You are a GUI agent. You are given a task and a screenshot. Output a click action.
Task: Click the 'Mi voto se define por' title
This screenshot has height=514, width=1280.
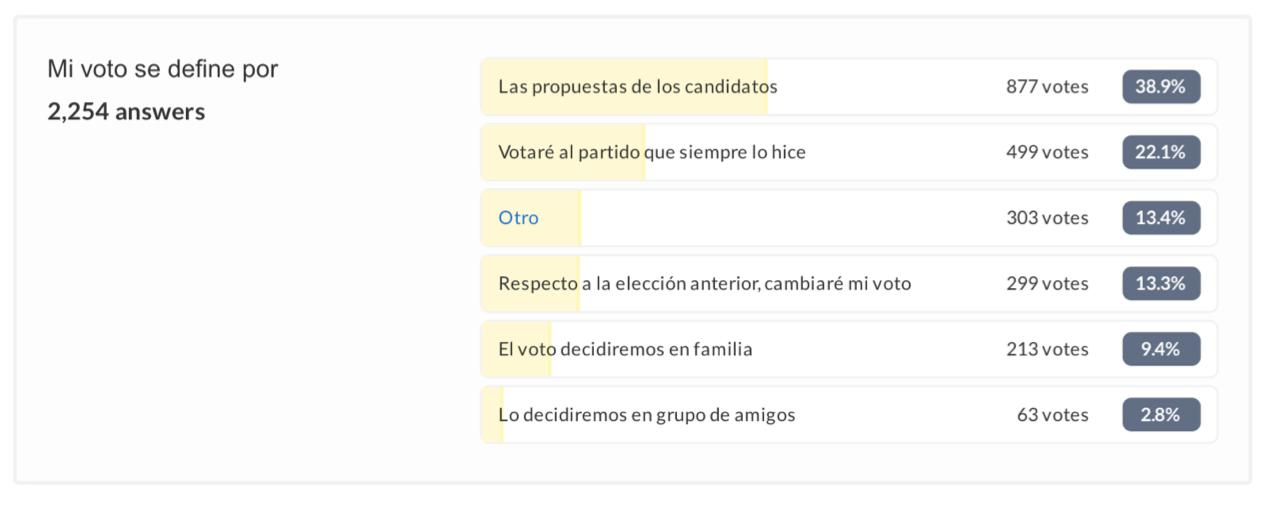coord(163,70)
